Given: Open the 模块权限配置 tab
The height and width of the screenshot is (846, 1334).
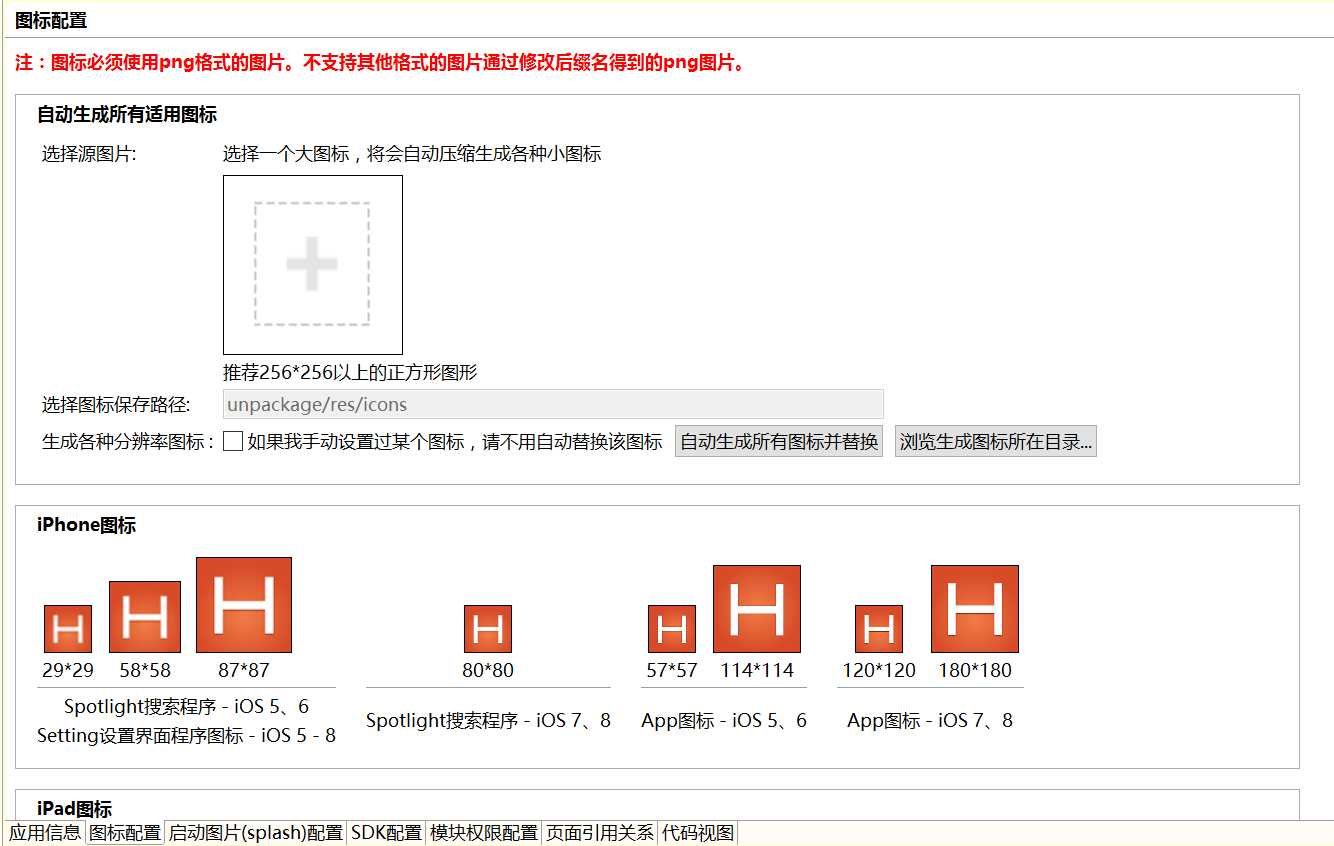Looking at the screenshot, I should tap(484, 831).
